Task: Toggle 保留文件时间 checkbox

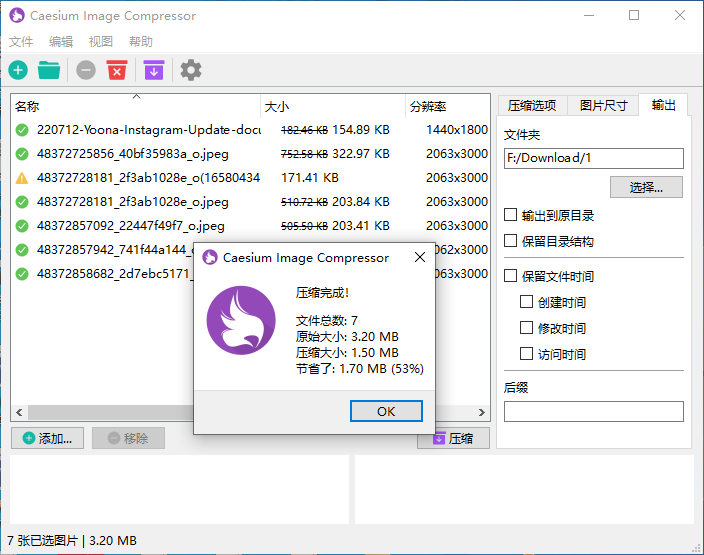Action: [510, 275]
